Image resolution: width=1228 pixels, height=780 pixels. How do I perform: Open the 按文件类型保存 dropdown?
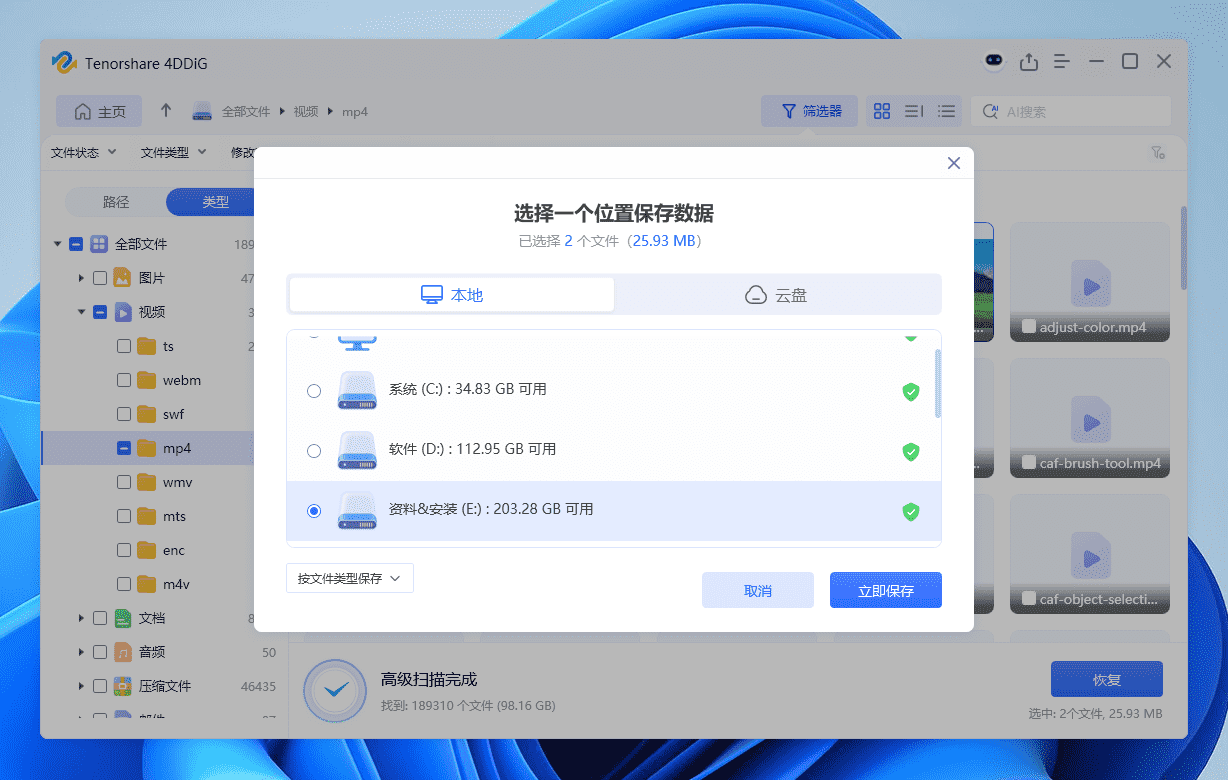coord(349,578)
